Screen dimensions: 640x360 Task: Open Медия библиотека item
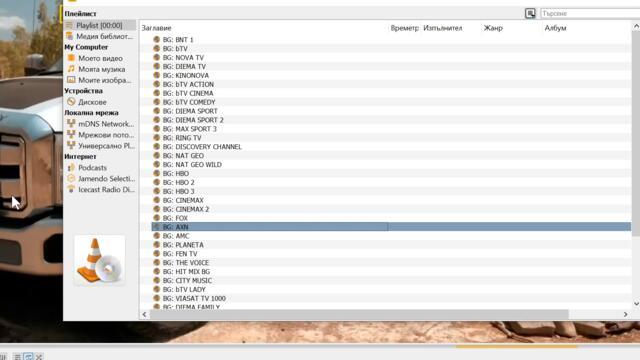coord(104,36)
